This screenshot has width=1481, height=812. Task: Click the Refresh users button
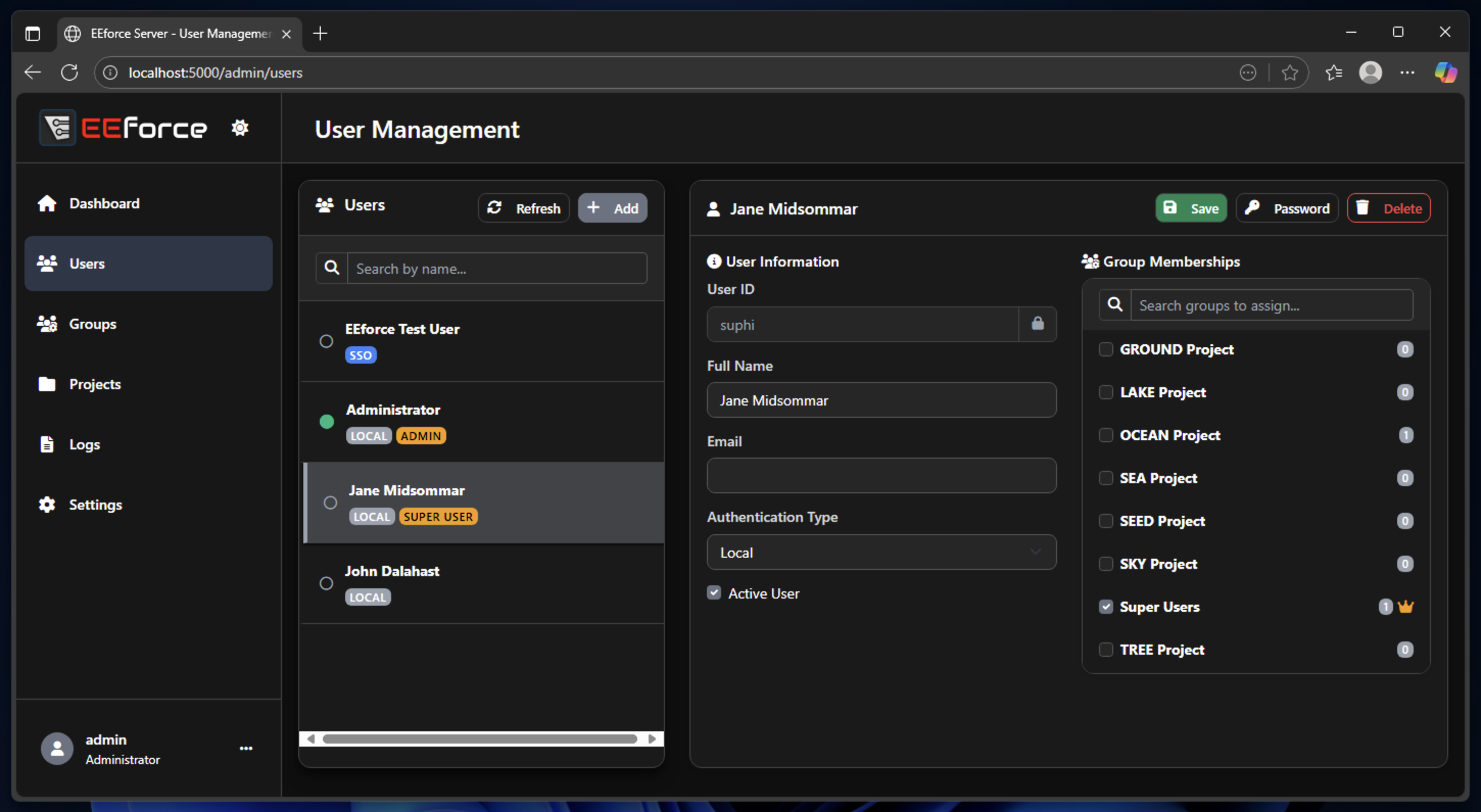tap(523, 208)
